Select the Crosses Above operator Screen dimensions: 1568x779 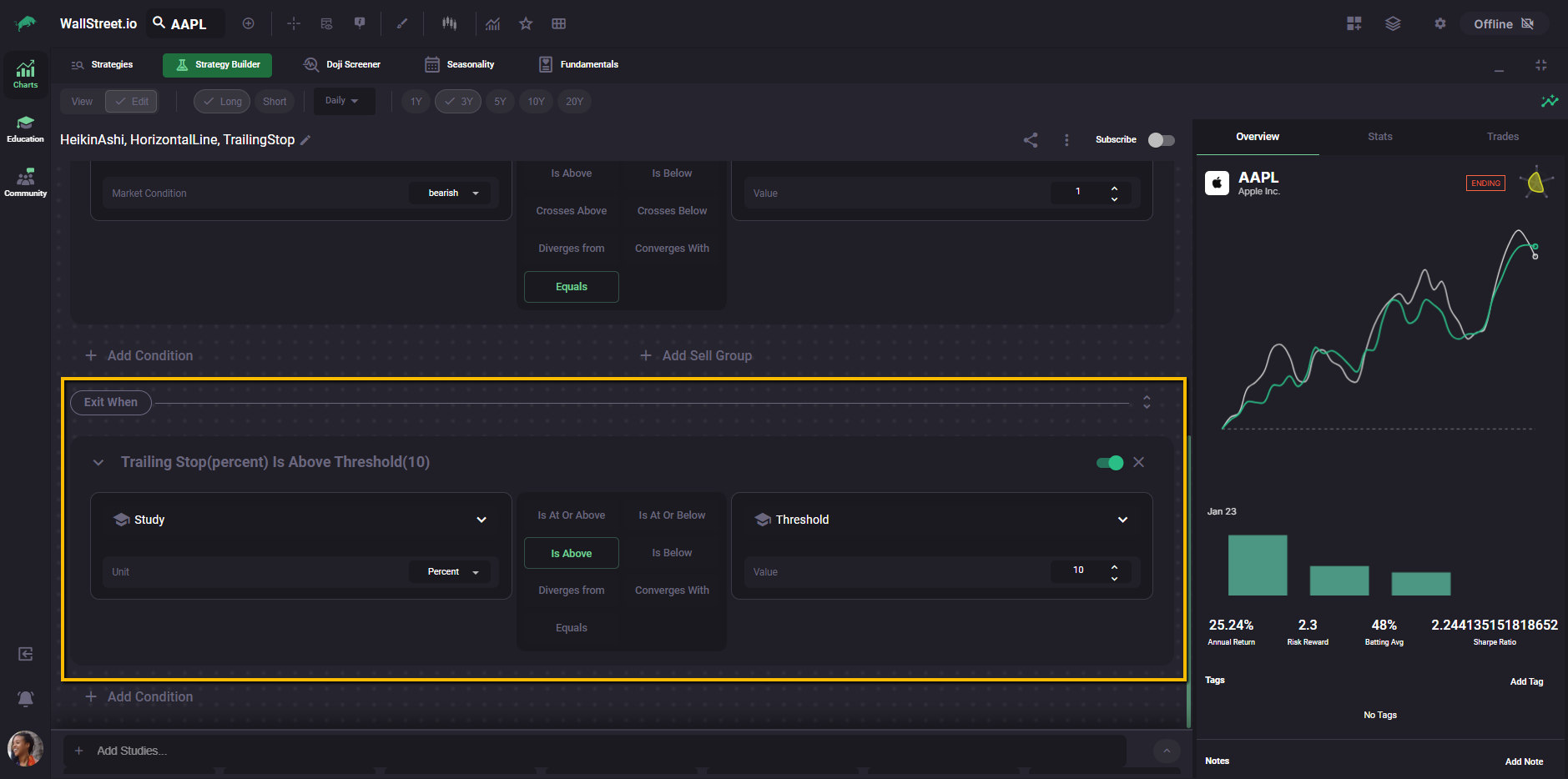pyautogui.click(x=571, y=211)
